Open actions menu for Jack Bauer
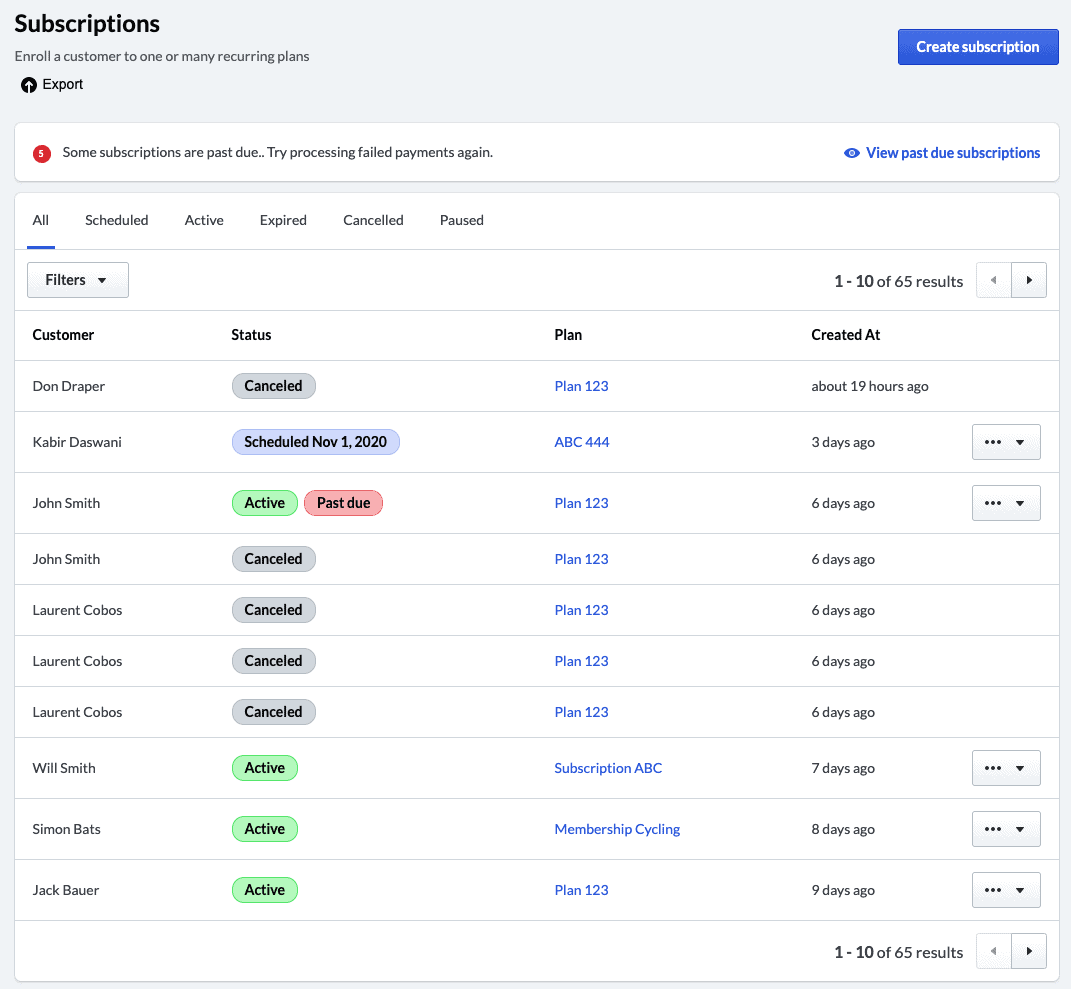The height and width of the screenshot is (989, 1071). 1005,890
